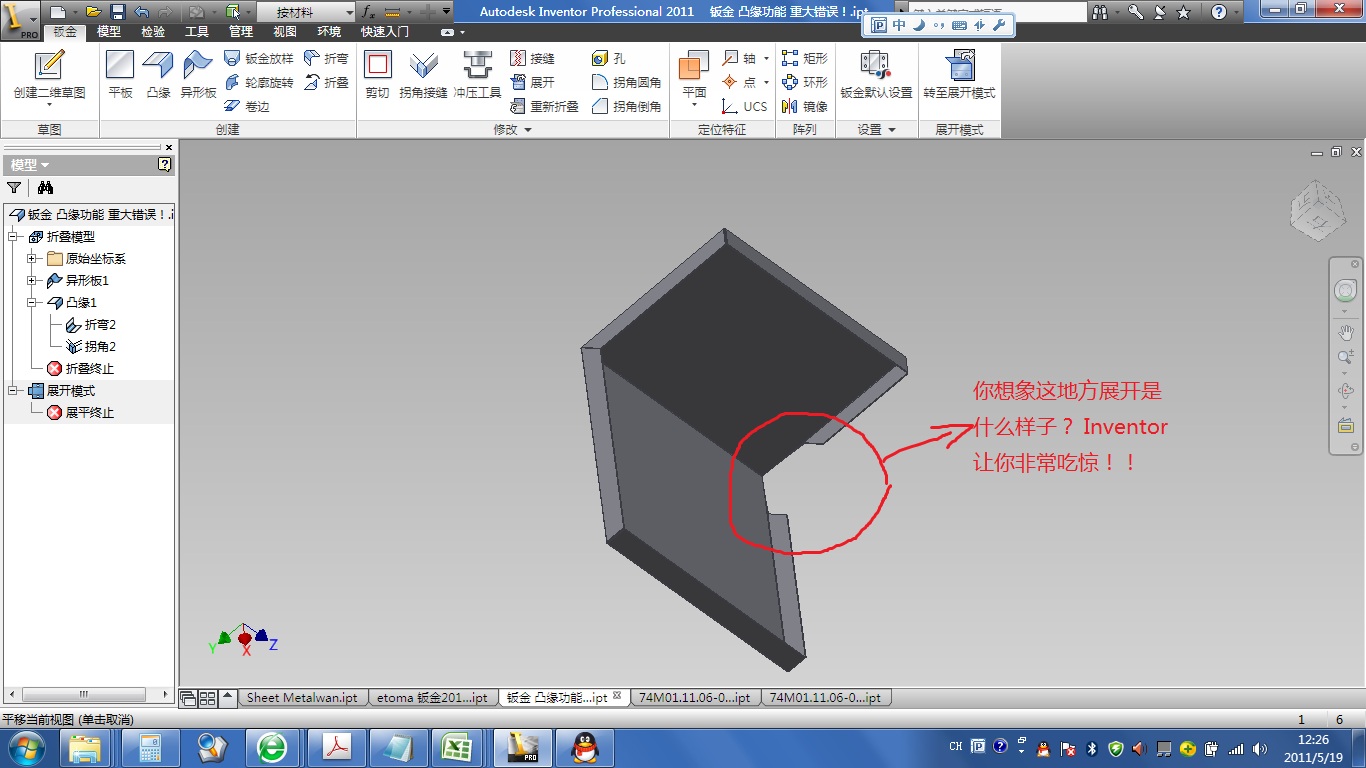Open the 点 point dropdown arrow
The height and width of the screenshot is (768, 1366).
[766, 83]
